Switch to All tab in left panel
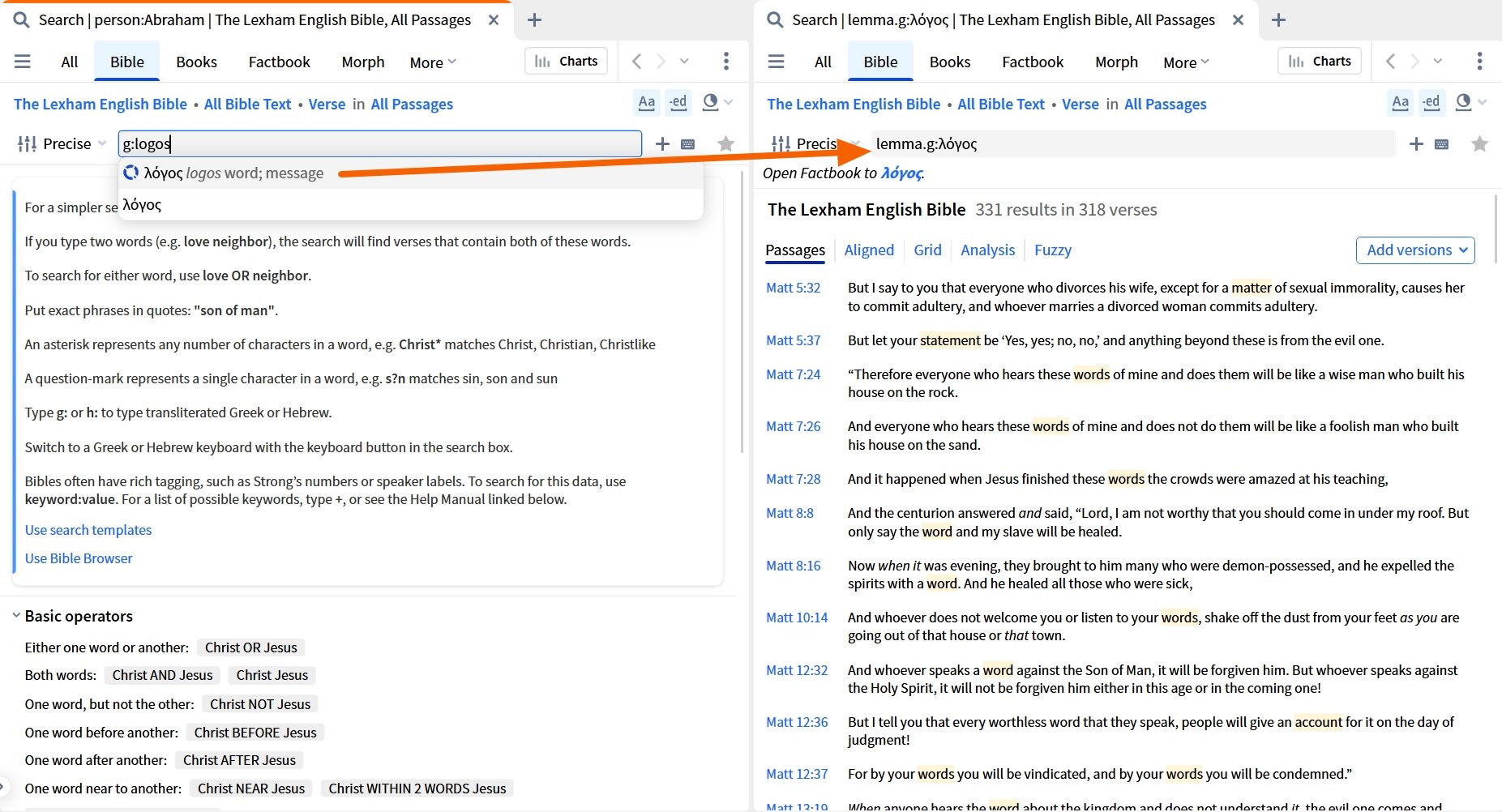This screenshot has height=812, width=1502. point(70,62)
